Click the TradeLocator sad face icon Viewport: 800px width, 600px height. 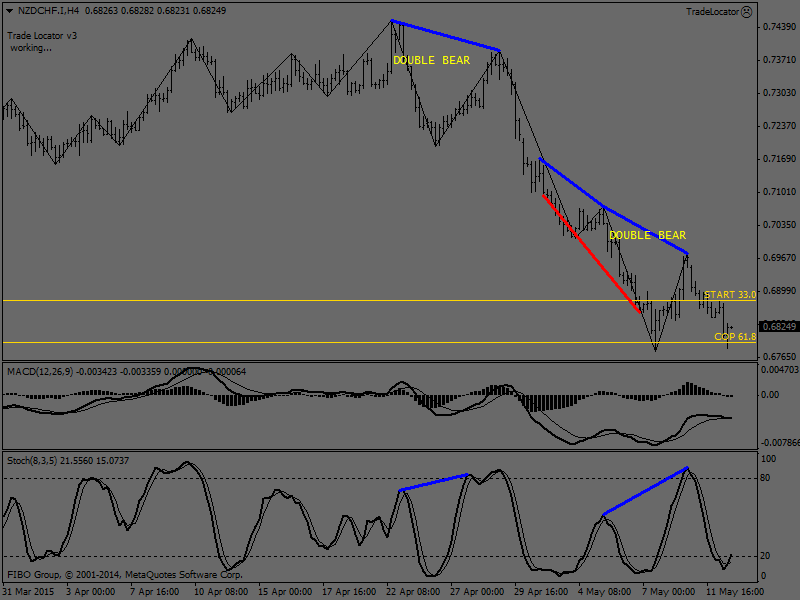[x=746, y=11]
